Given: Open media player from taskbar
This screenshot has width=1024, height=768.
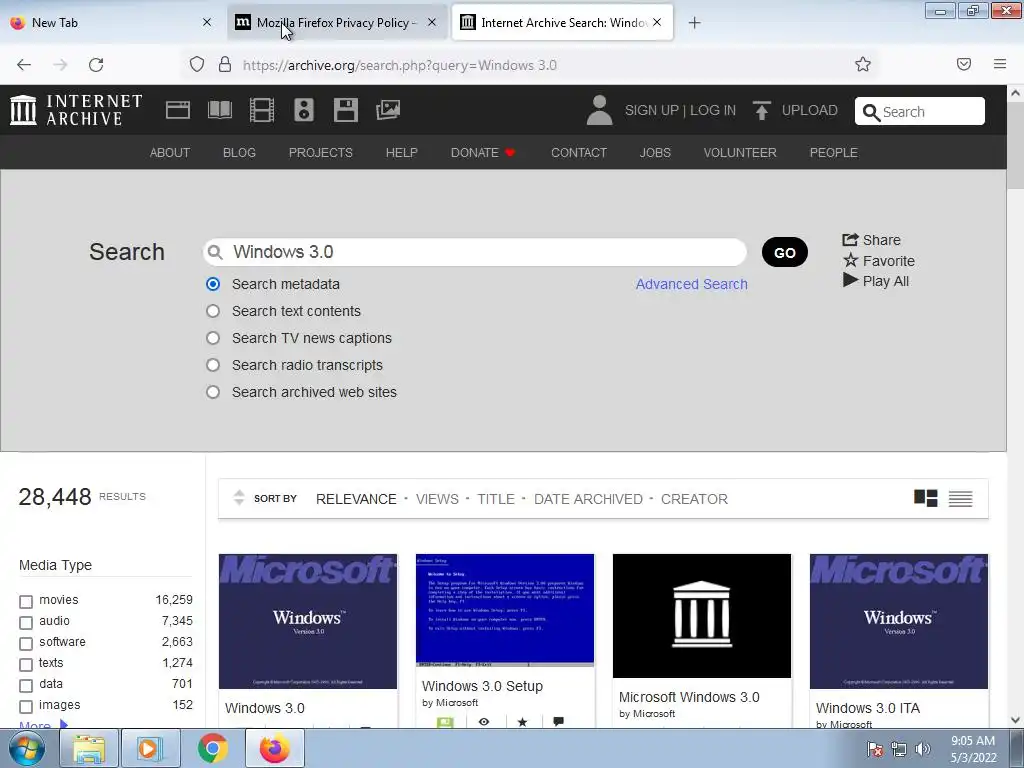Looking at the screenshot, I should click(x=149, y=748).
